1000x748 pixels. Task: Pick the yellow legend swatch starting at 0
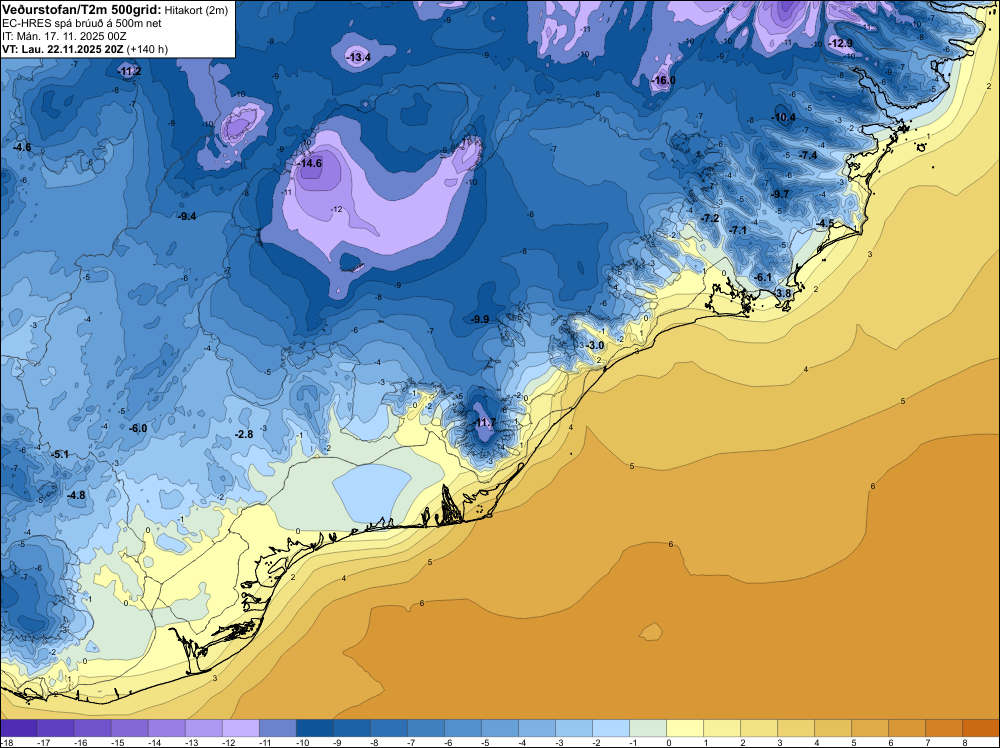684,729
